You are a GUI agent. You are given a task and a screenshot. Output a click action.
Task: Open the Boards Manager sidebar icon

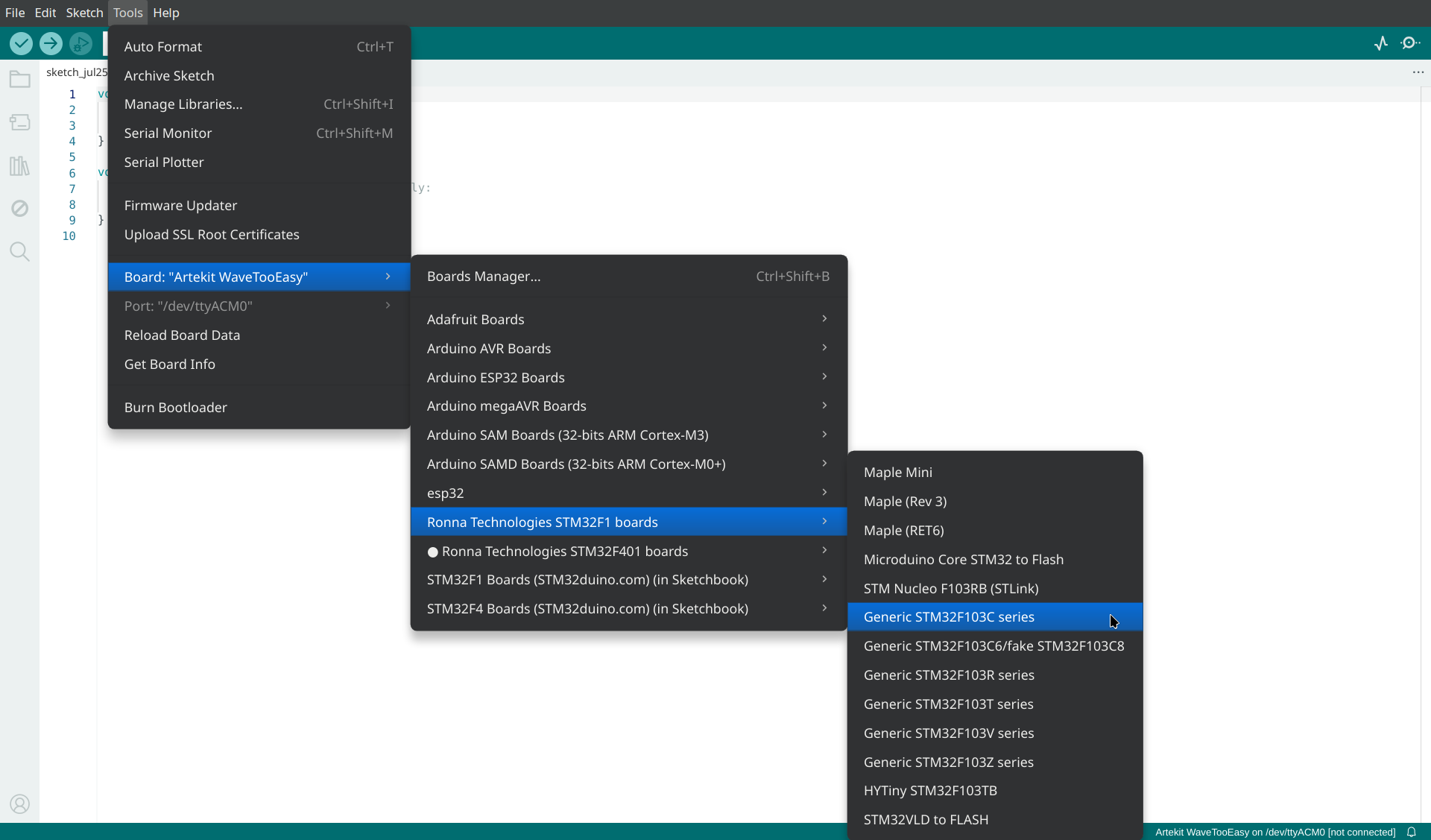click(x=20, y=122)
